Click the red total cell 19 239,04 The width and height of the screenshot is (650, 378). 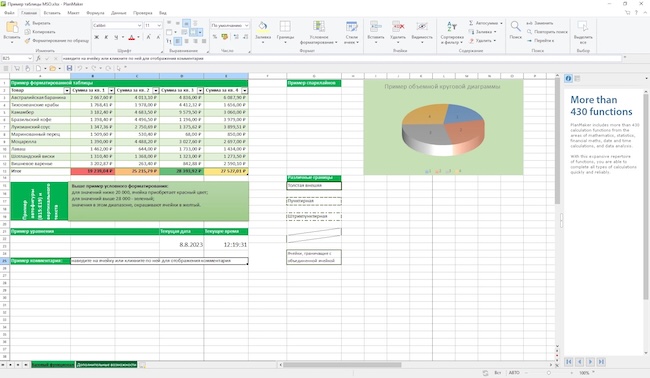tap(92, 171)
